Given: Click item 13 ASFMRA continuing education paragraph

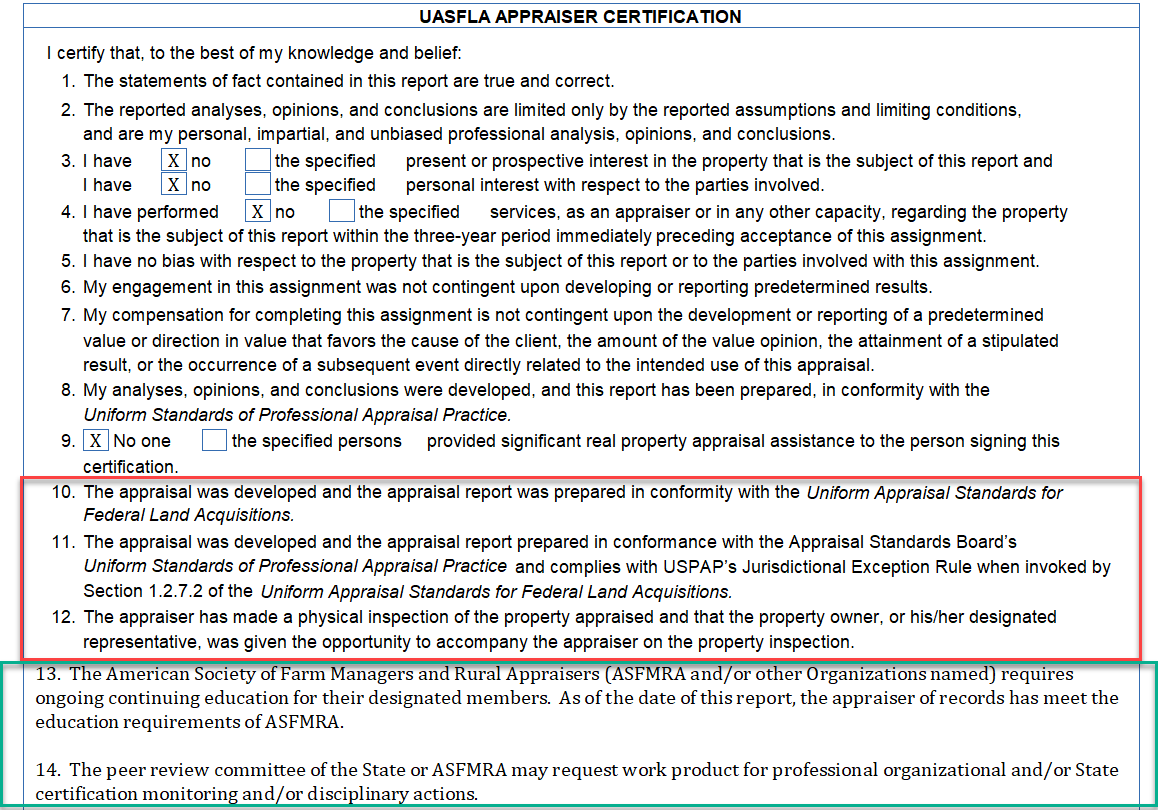Looking at the screenshot, I should pos(577,697).
